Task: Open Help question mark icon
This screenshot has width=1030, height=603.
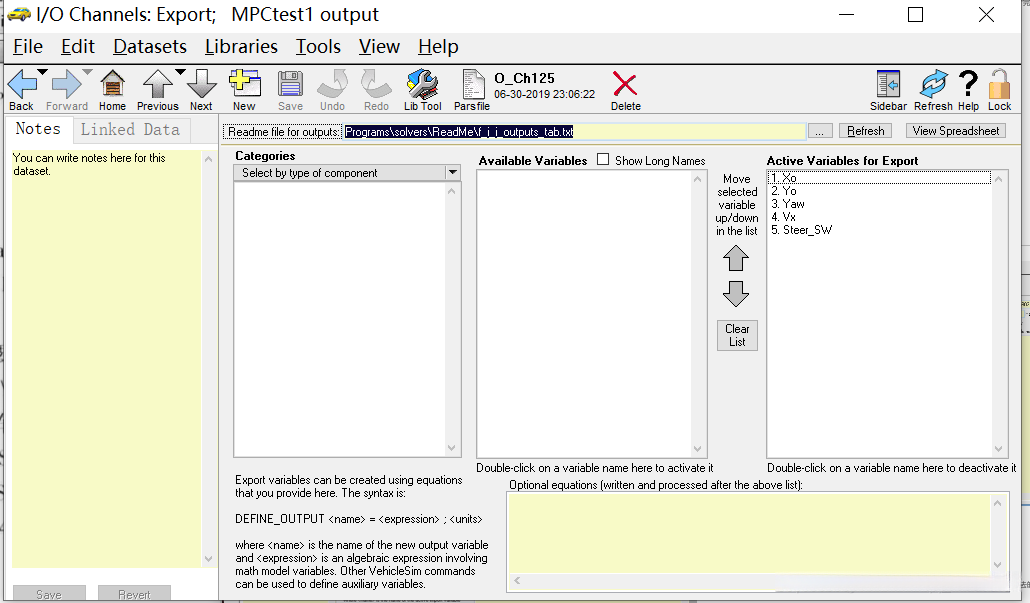Action: coord(968,84)
